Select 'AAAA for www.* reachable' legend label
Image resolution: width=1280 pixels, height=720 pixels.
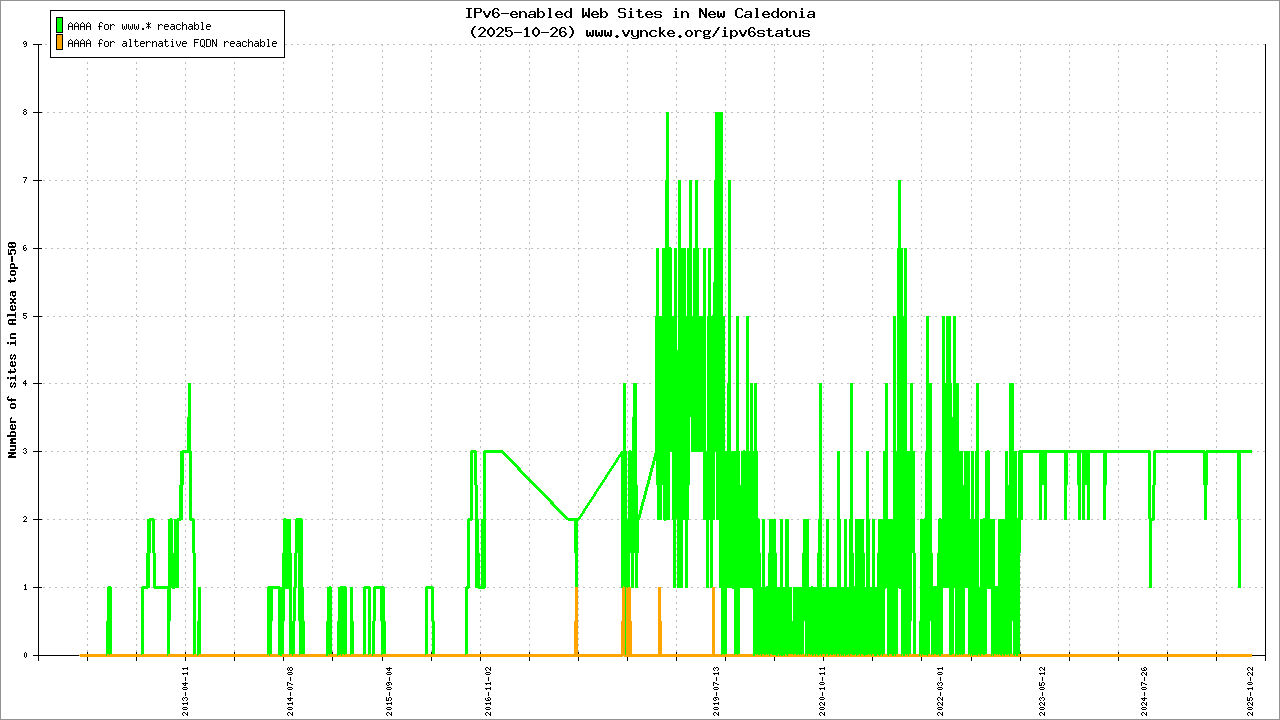139,26
